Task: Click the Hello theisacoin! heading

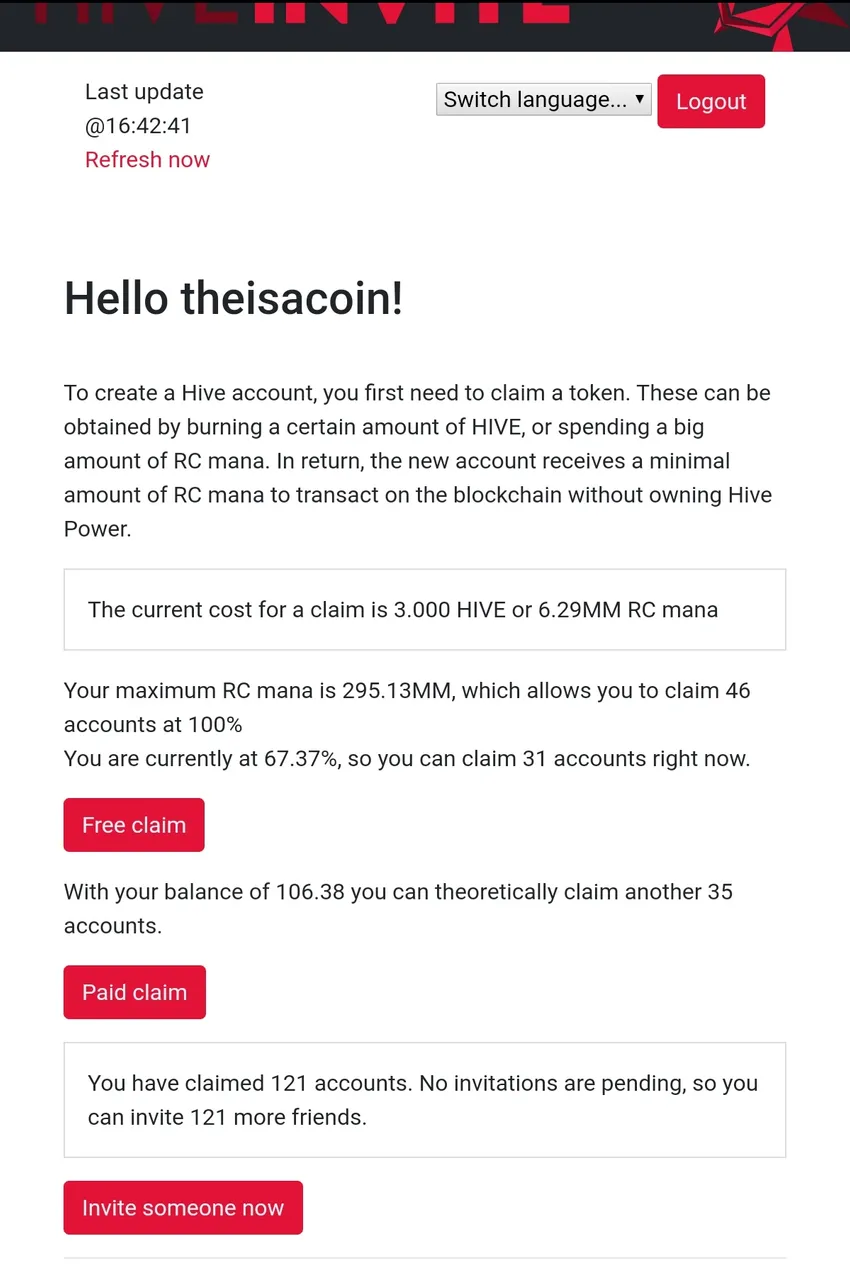Action: (x=234, y=298)
